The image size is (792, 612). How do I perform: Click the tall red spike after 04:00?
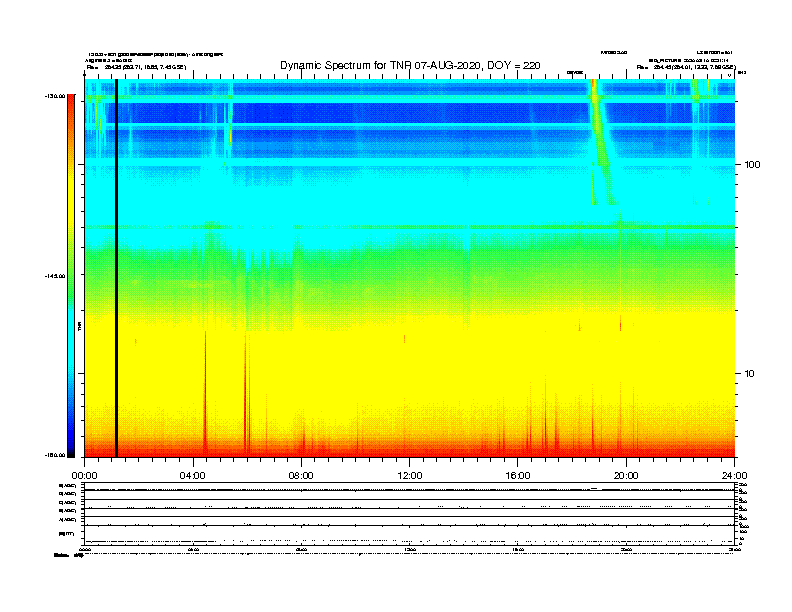click(x=205, y=394)
